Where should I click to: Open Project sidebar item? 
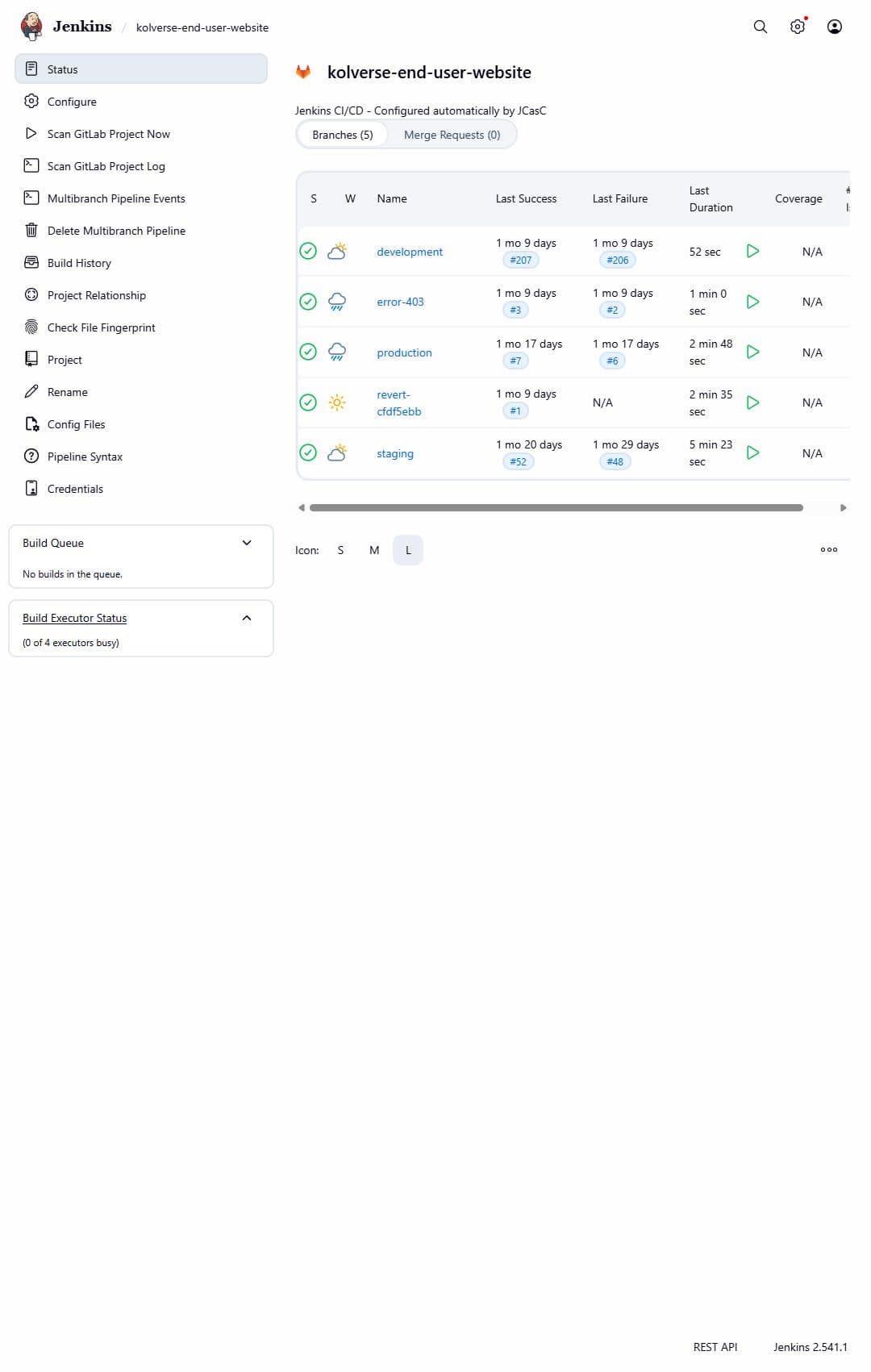point(141,360)
